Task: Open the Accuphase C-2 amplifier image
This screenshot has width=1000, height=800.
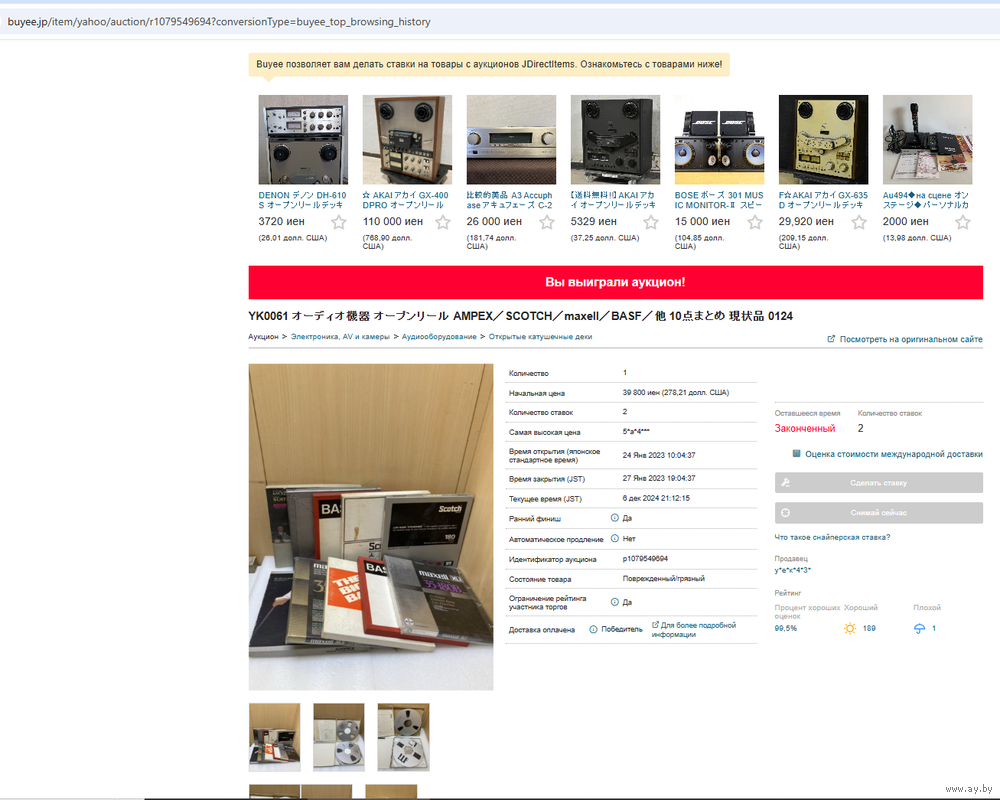Action: click(x=511, y=140)
